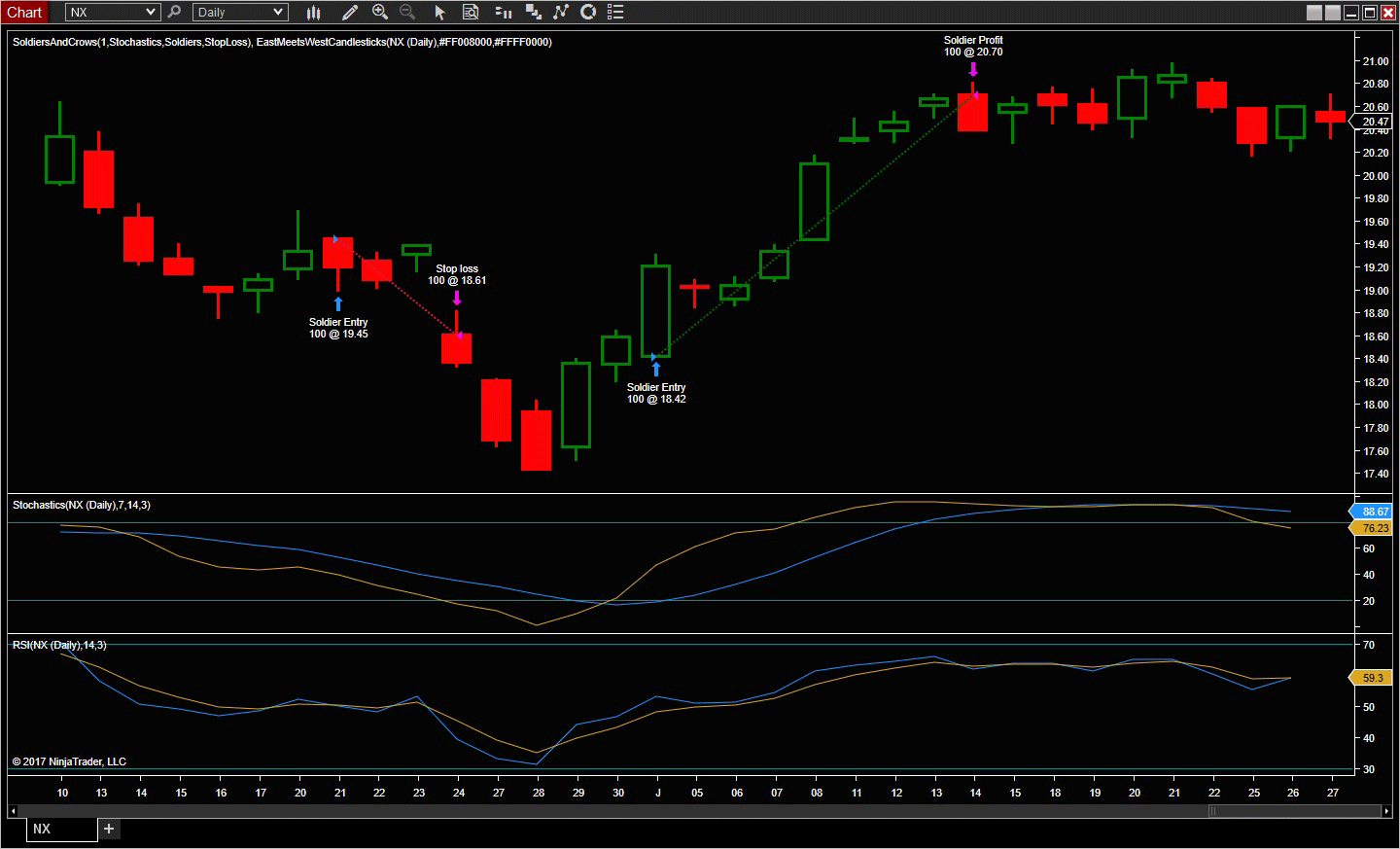The width and height of the screenshot is (1400, 849).
Task: Click the horizontal scrollbar left arrow
Action: pyautogui.click(x=14, y=810)
